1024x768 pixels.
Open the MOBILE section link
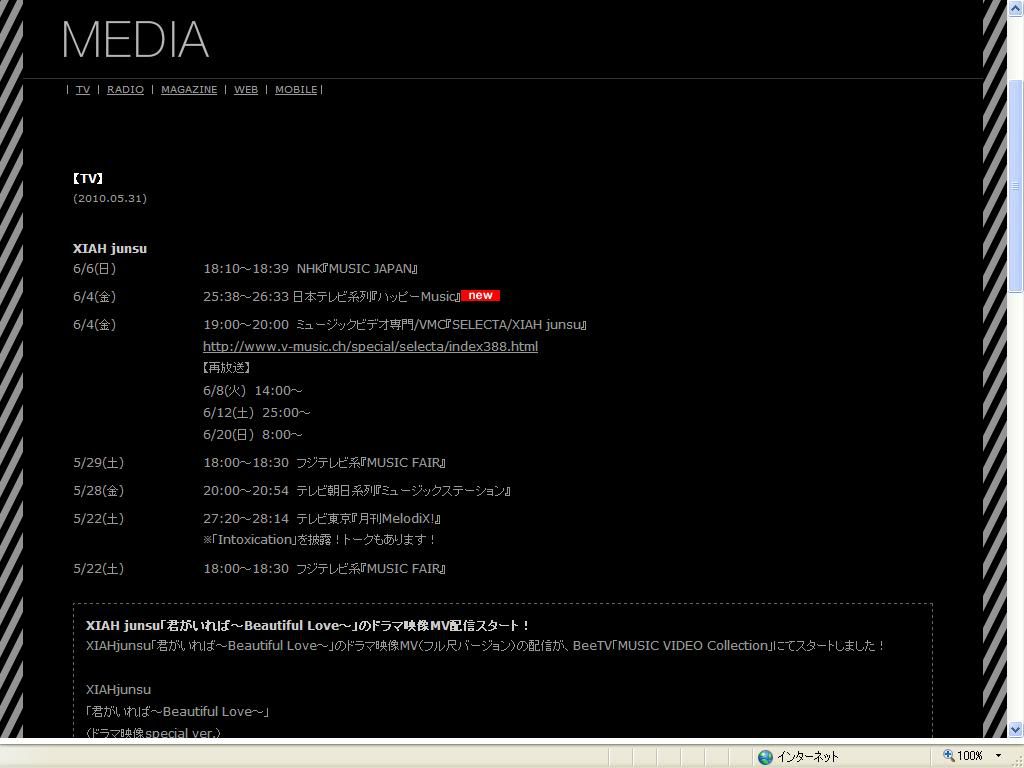[x=296, y=89]
